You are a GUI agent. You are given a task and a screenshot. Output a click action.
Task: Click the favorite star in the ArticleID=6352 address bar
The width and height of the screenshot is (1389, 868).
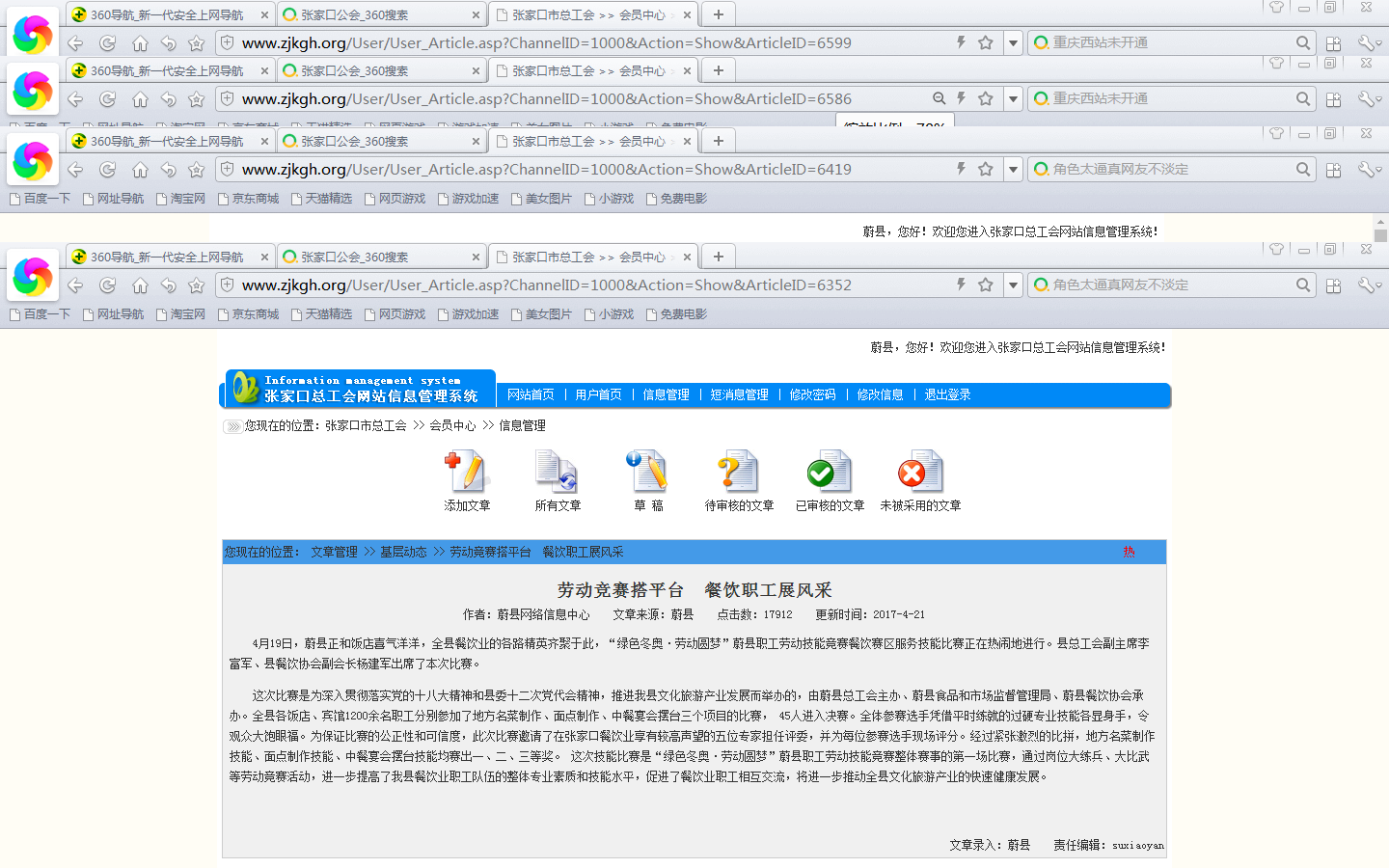point(985,285)
